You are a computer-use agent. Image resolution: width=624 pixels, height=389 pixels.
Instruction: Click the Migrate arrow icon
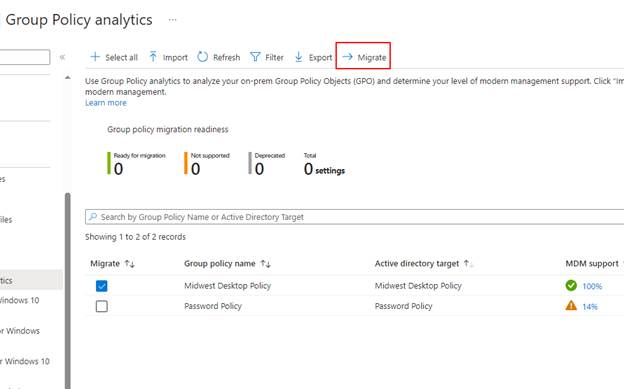click(347, 57)
